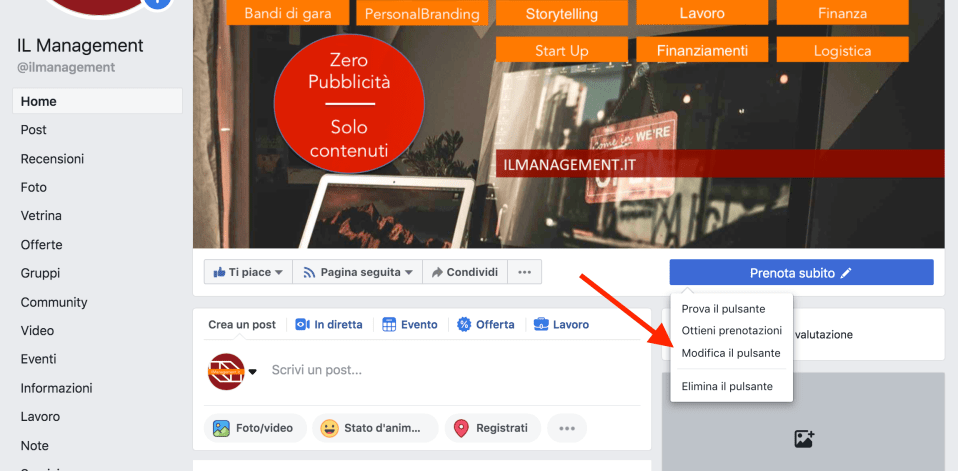
Task: Choose Stato d'animo emoji option
Action: (x=375, y=428)
